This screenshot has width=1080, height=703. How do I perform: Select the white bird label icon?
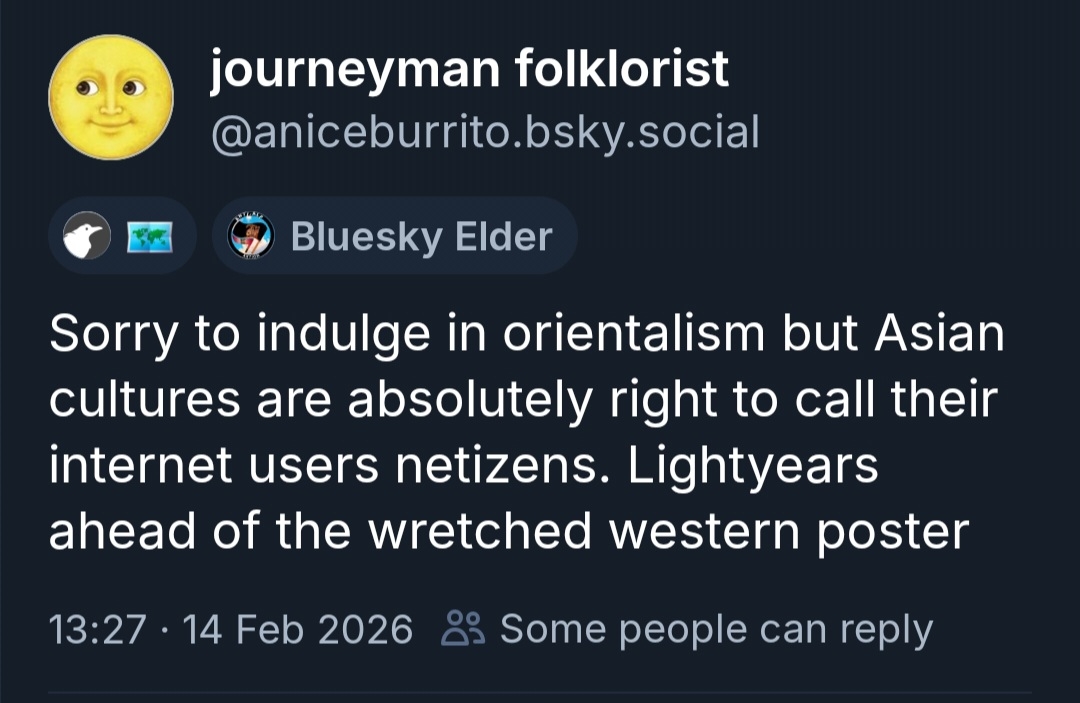88,237
